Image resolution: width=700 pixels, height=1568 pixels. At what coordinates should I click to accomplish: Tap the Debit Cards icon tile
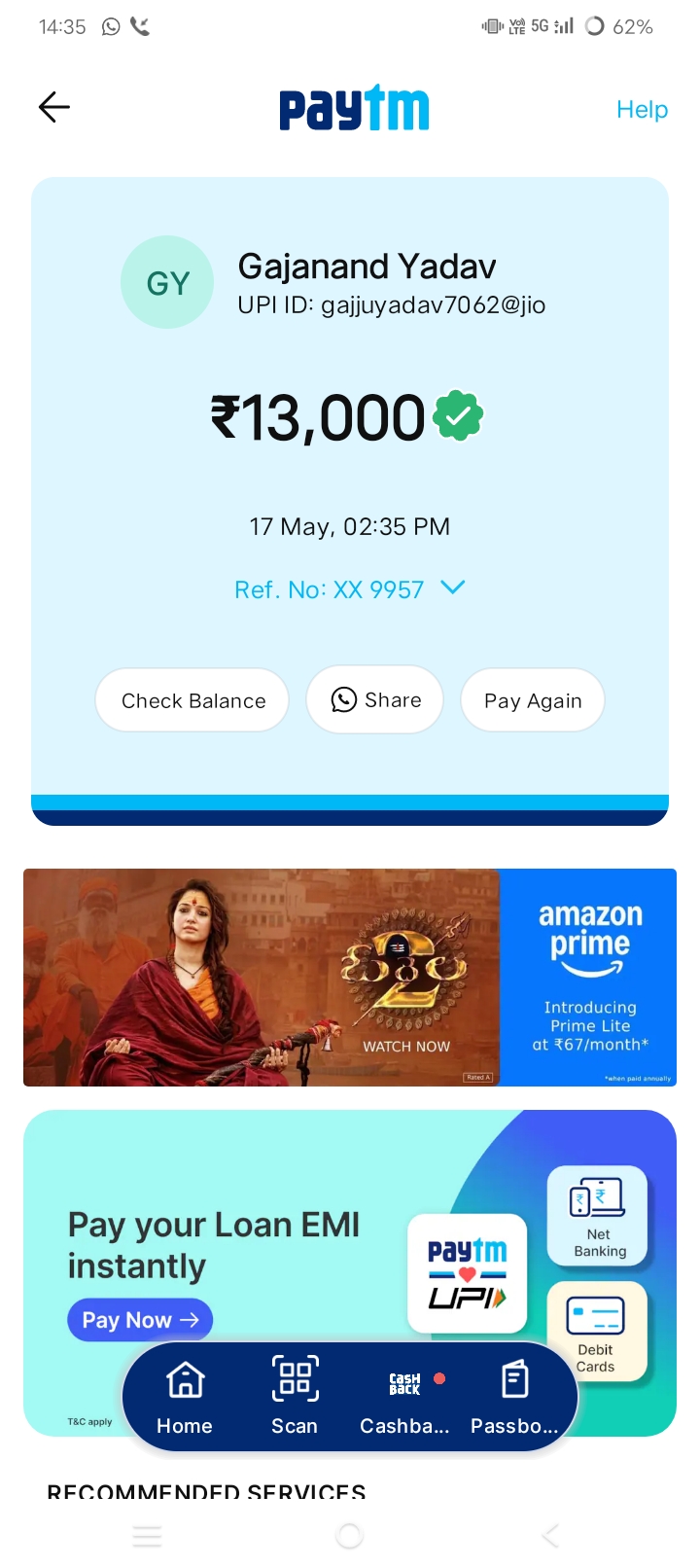[x=596, y=1330]
